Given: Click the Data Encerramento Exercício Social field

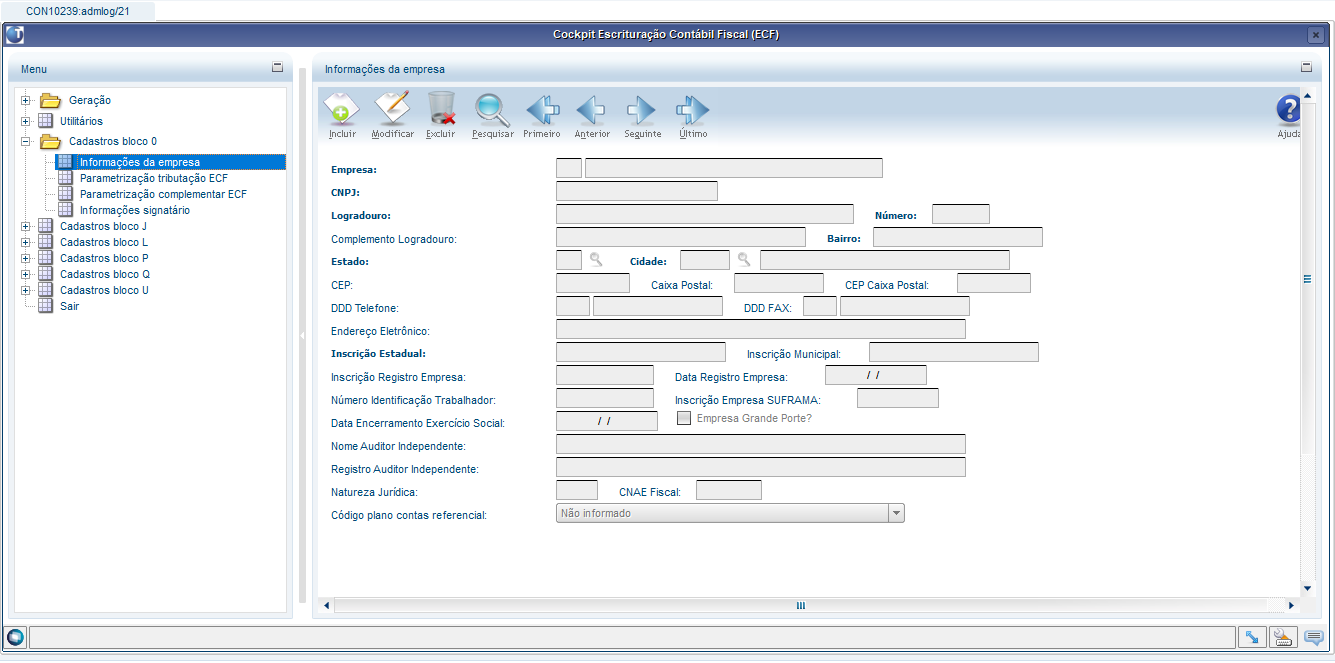Looking at the screenshot, I should 606,421.
